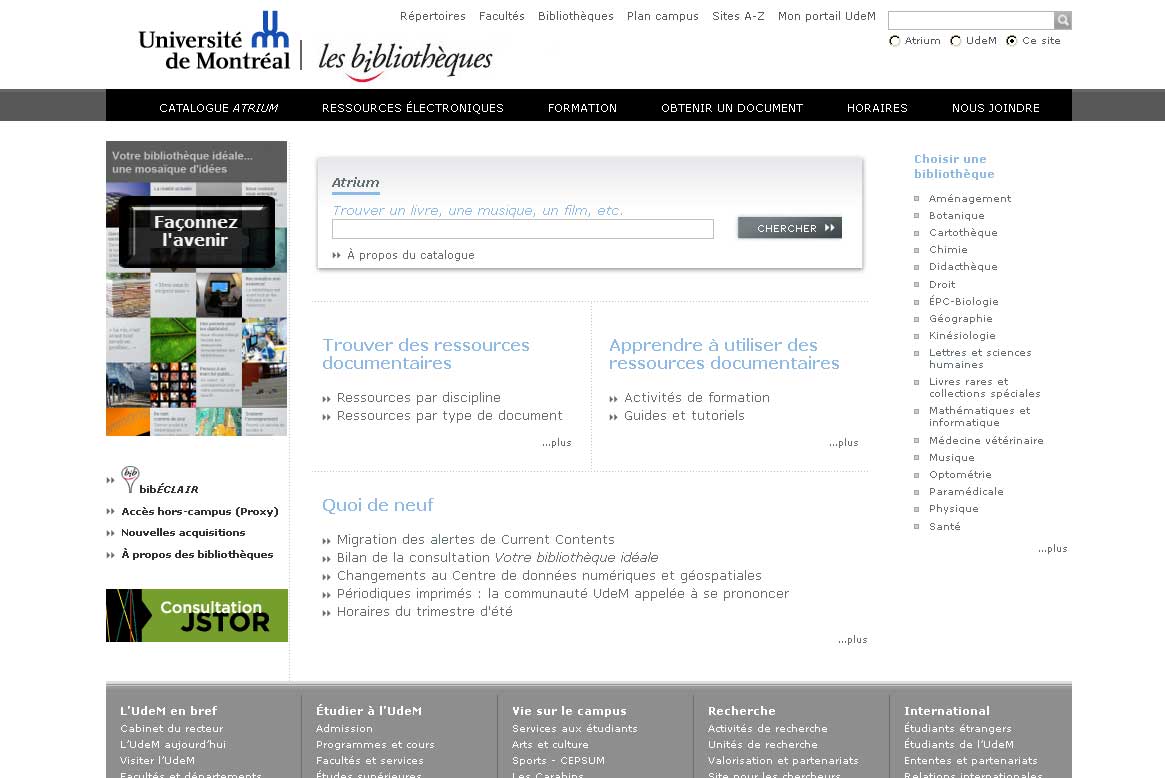The image size is (1165, 778).
Task: Click the magnifier search icon at top
Action: click(1062, 20)
